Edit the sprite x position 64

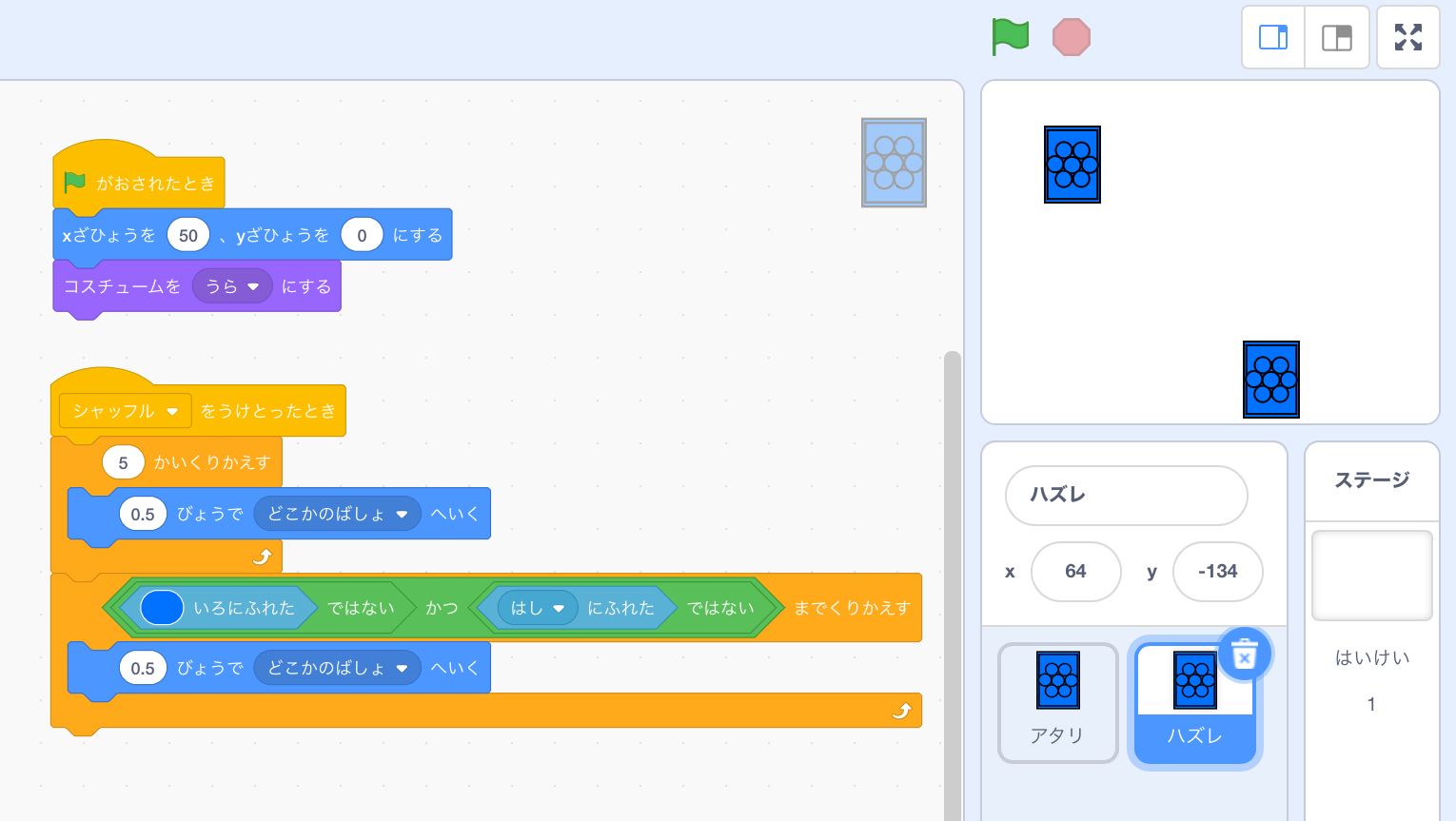tap(1075, 571)
